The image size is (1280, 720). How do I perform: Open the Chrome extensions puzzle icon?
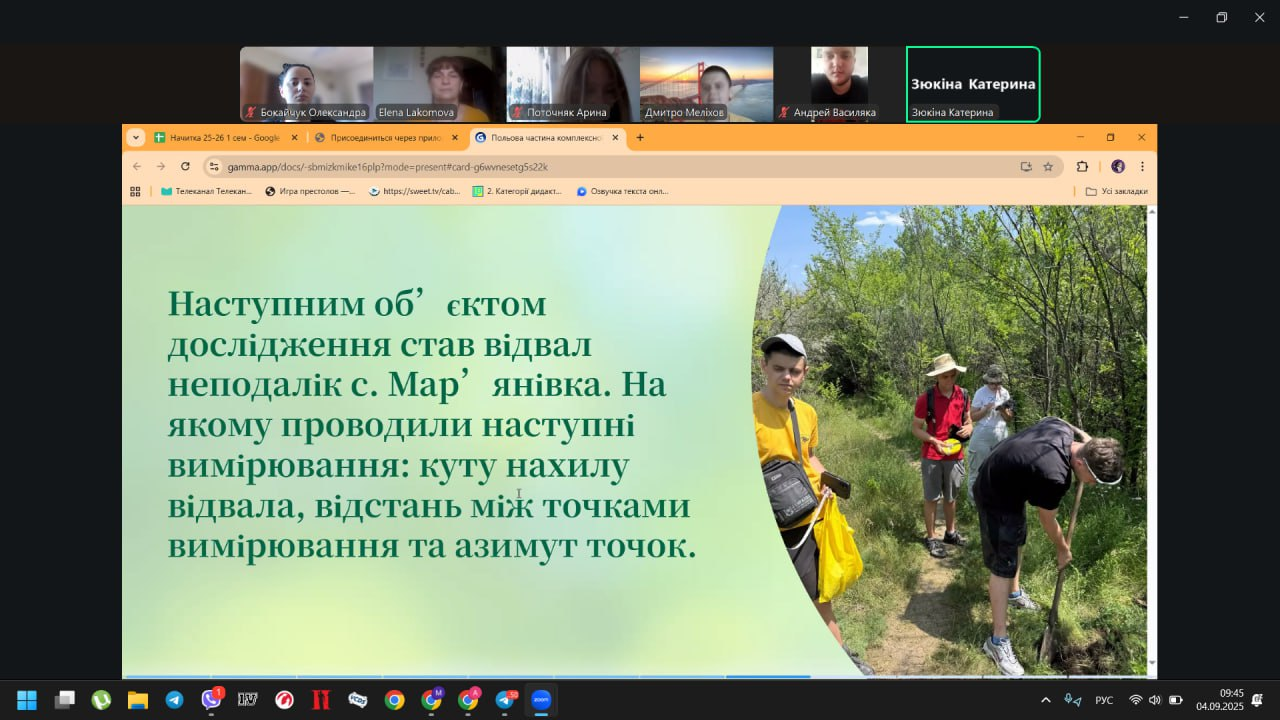click(1082, 166)
